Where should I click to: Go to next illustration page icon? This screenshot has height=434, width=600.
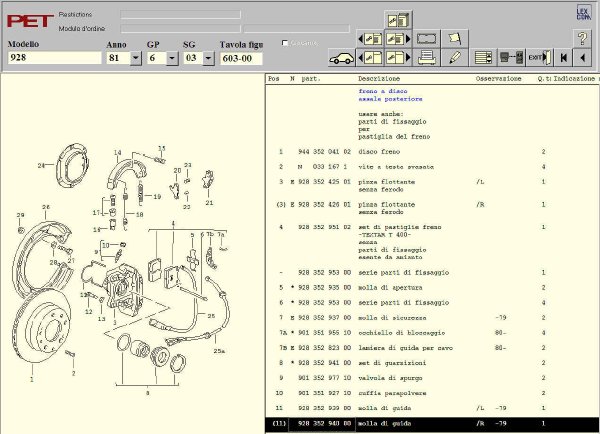(x=398, y=58)
